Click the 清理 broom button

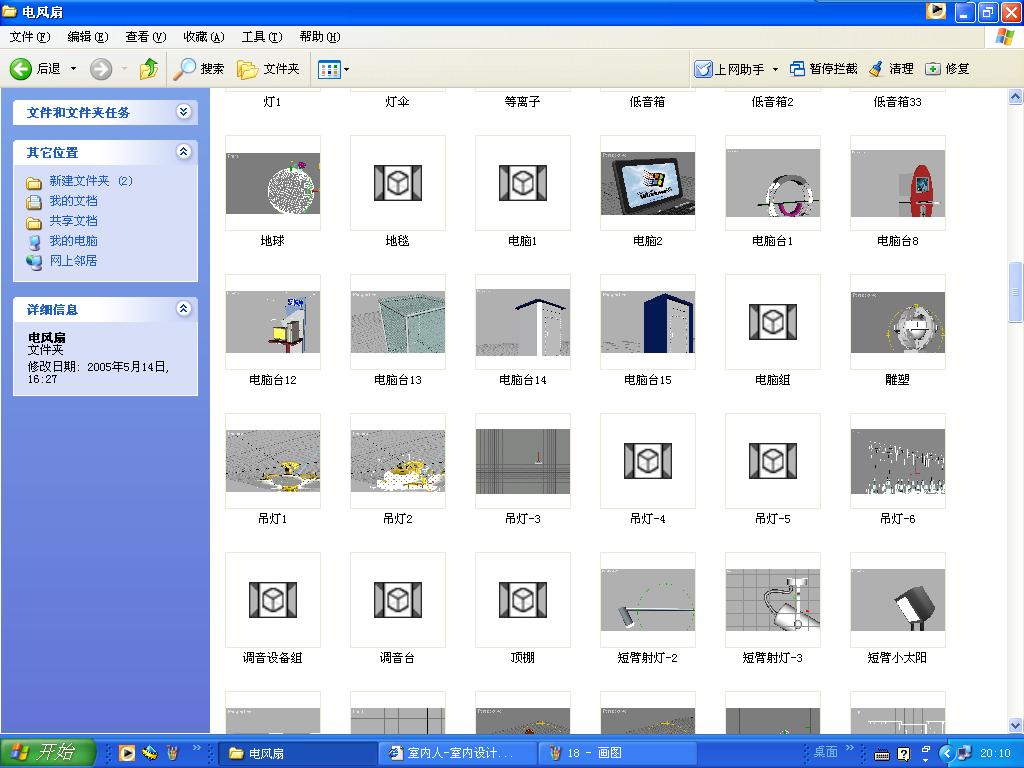(x=891, y=69)
